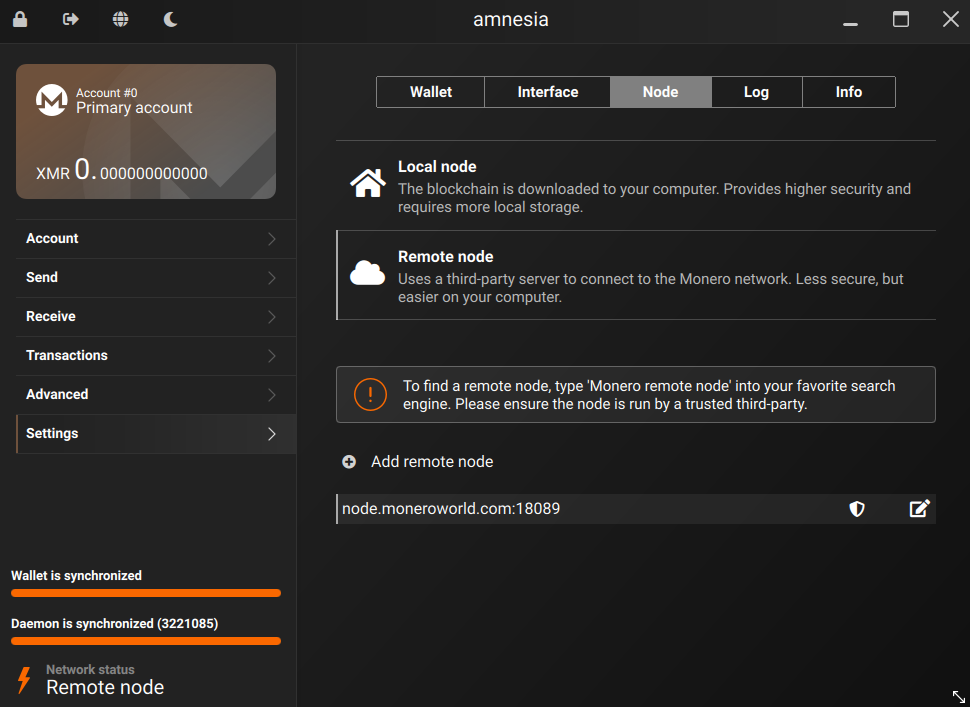Open language selection via the globe icon
970x707 pixels.
pyautogui.click(x=121, y=19)
